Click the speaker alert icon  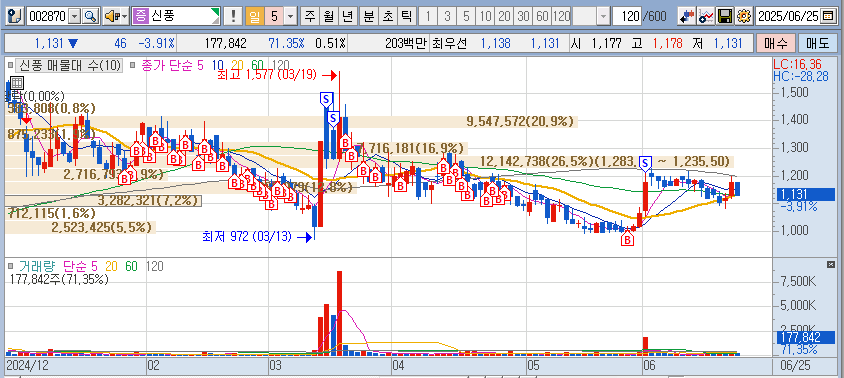(x=112, y=16)
